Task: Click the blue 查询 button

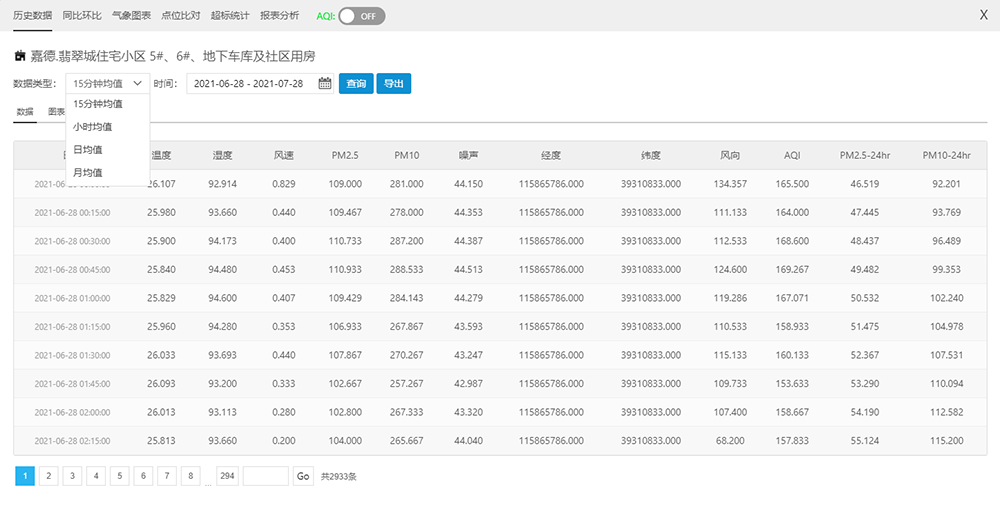Action: (x=356, y=84)
